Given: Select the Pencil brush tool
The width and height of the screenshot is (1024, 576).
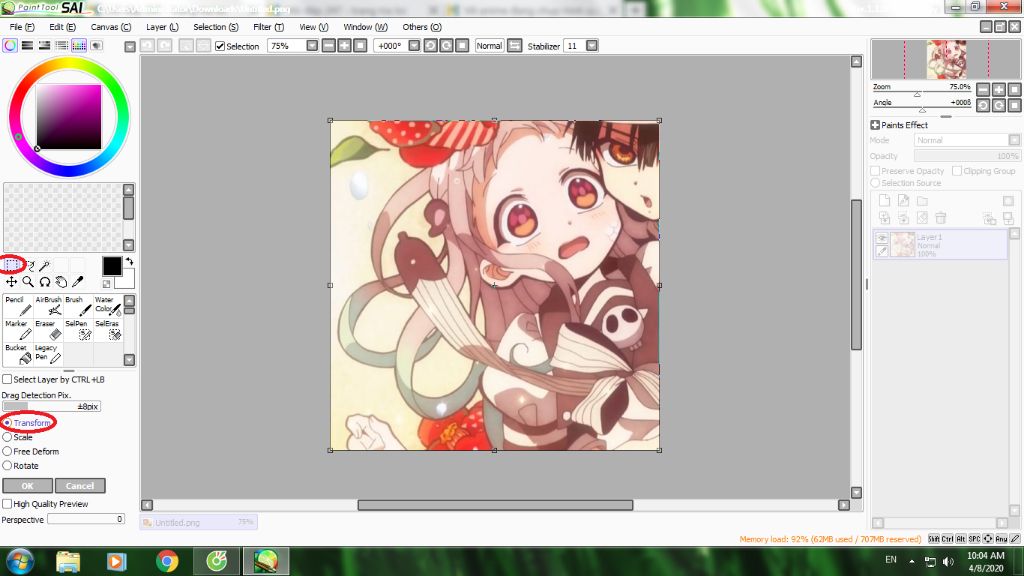Looking at the screenshot, I should click(x=18, y=306).
